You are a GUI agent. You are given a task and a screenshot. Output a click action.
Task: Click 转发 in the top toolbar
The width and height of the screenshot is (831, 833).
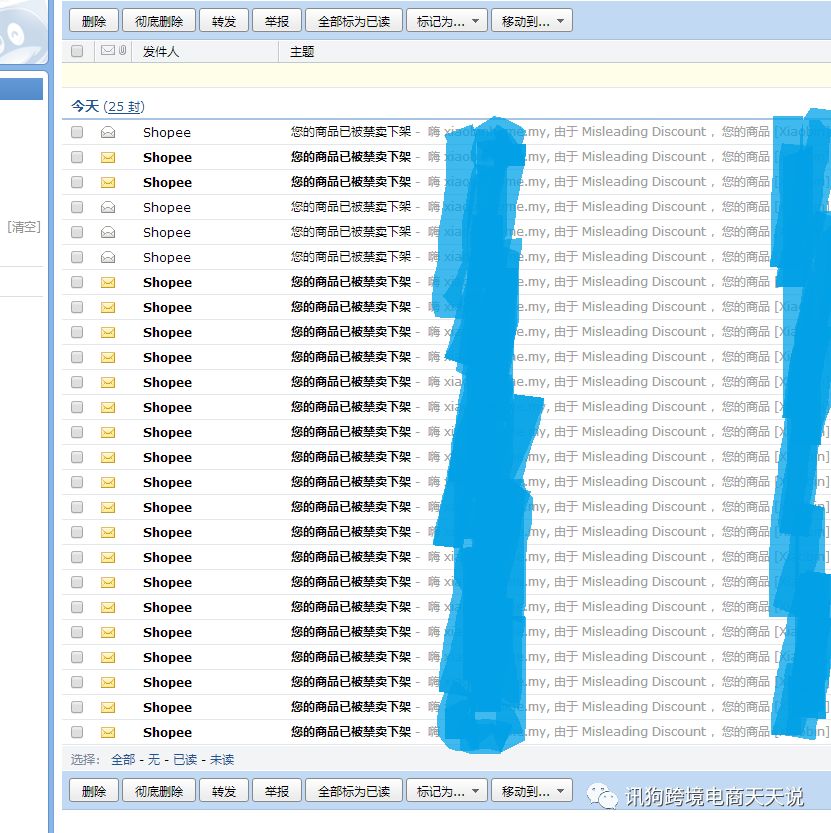[224, 21]
